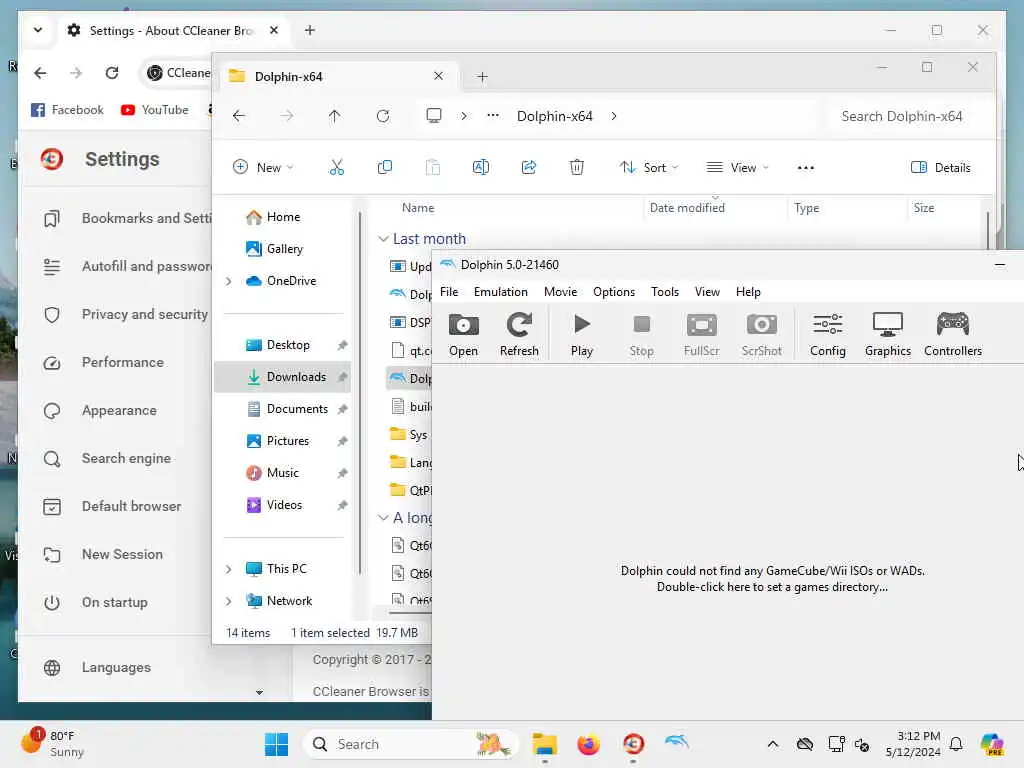Viewport: 1024px width, 768px height.
Task: Open Performance in browser Settings
Action: (x=122, y=362)
